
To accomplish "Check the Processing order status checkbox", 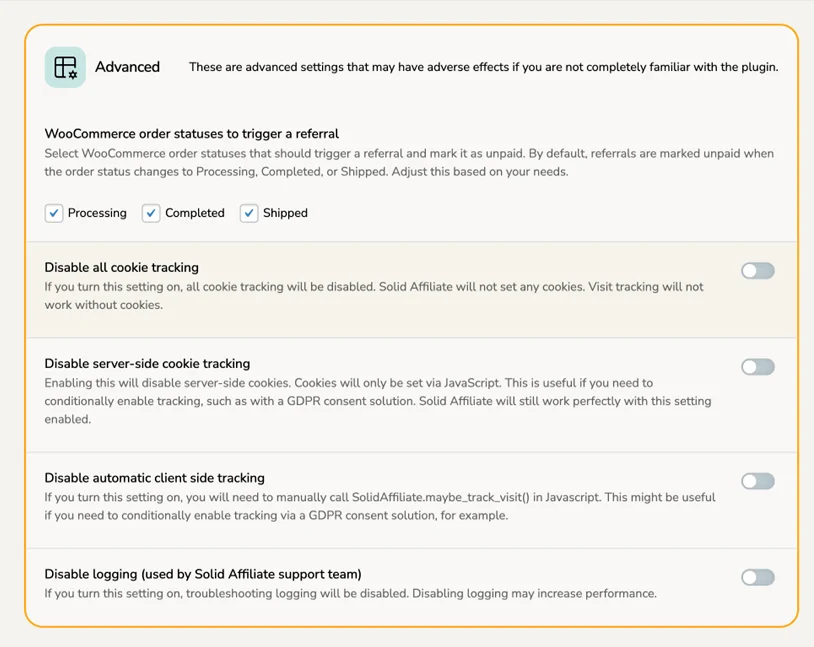I will 54,213.
